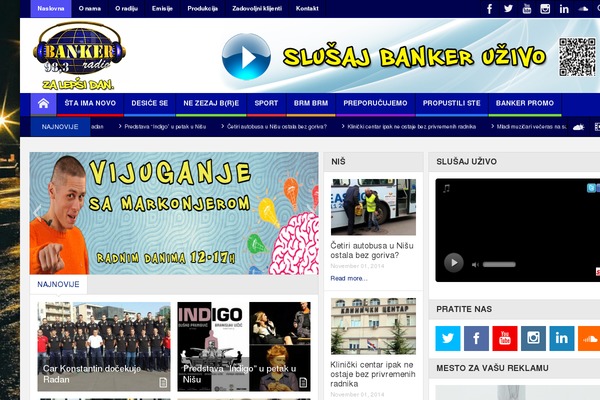This screenshot has width=600, height=400.
Task: Open the PREPORUČUJEMO section
Action: tap(375, 103)
